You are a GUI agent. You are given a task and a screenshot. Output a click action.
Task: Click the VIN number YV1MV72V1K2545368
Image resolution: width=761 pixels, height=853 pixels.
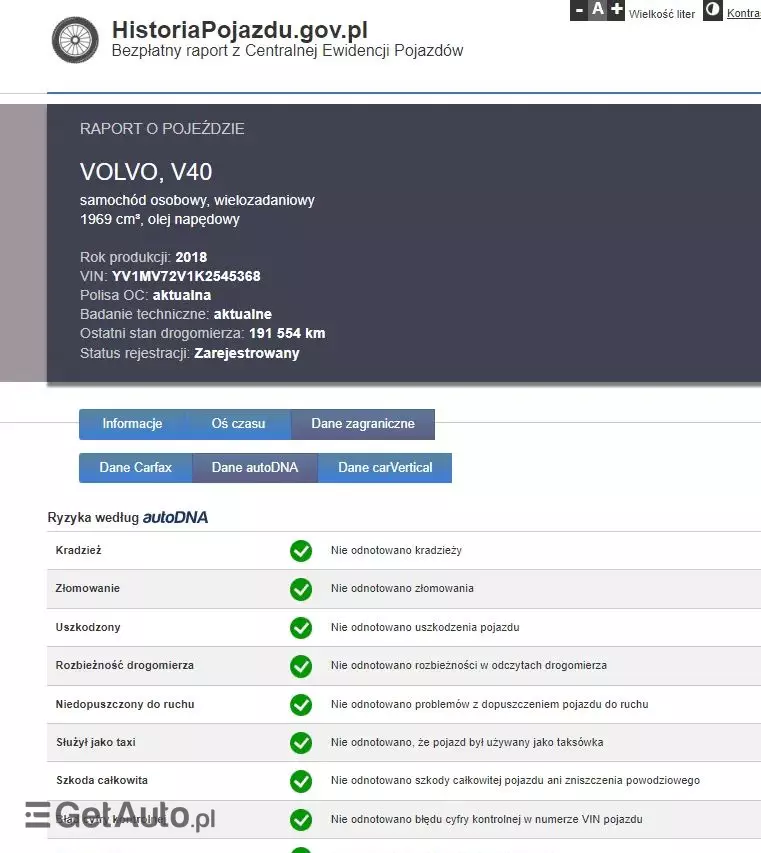click(x=186, y=276)
